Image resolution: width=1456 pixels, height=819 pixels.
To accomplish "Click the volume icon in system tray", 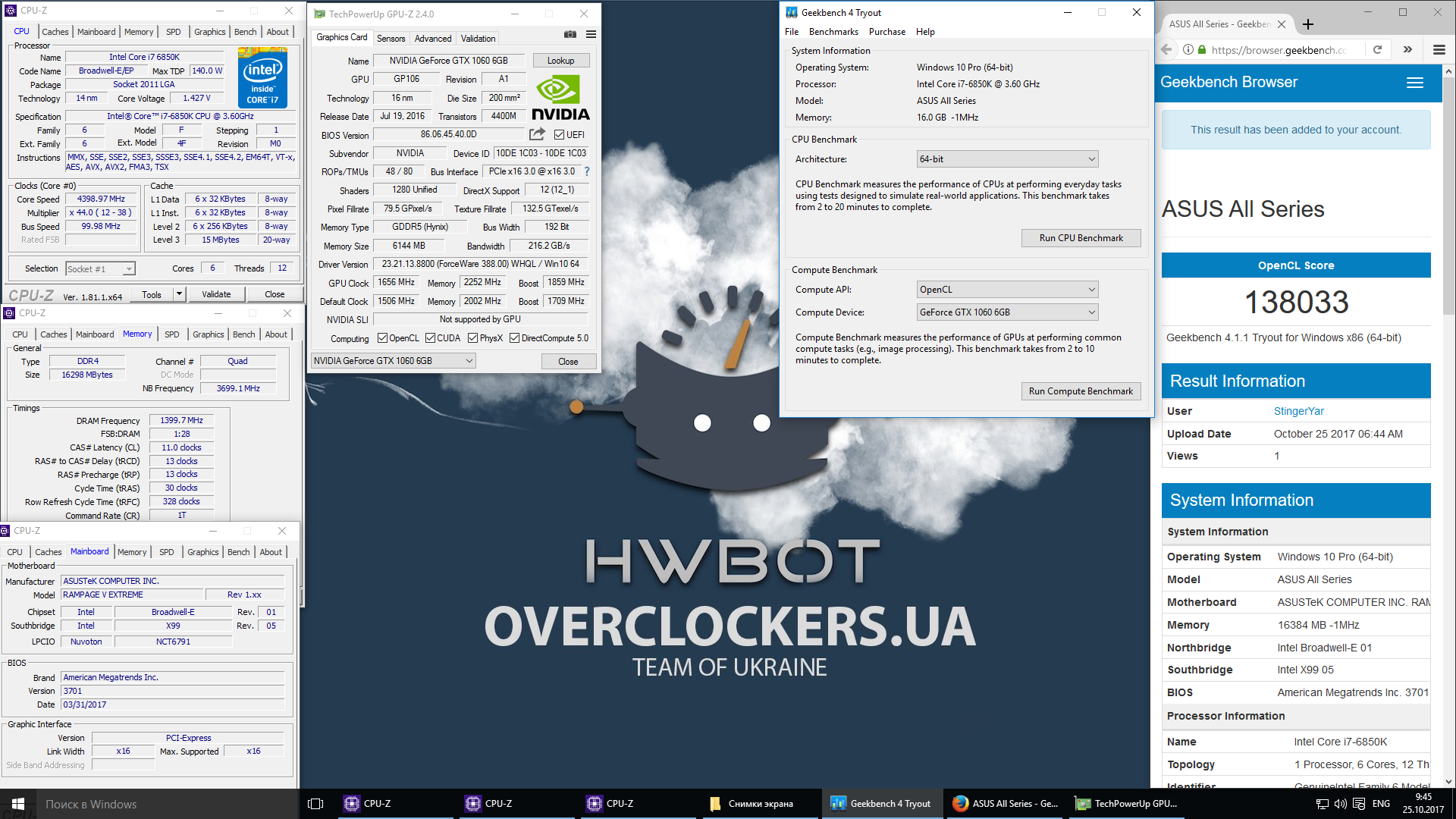I will coord(1340,804).
